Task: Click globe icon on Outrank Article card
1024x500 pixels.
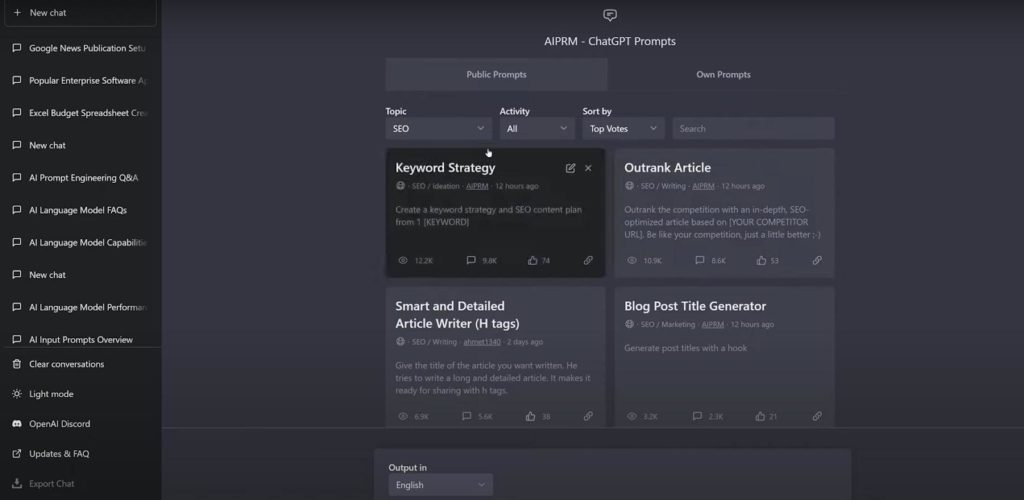Action: coord(630,186)
